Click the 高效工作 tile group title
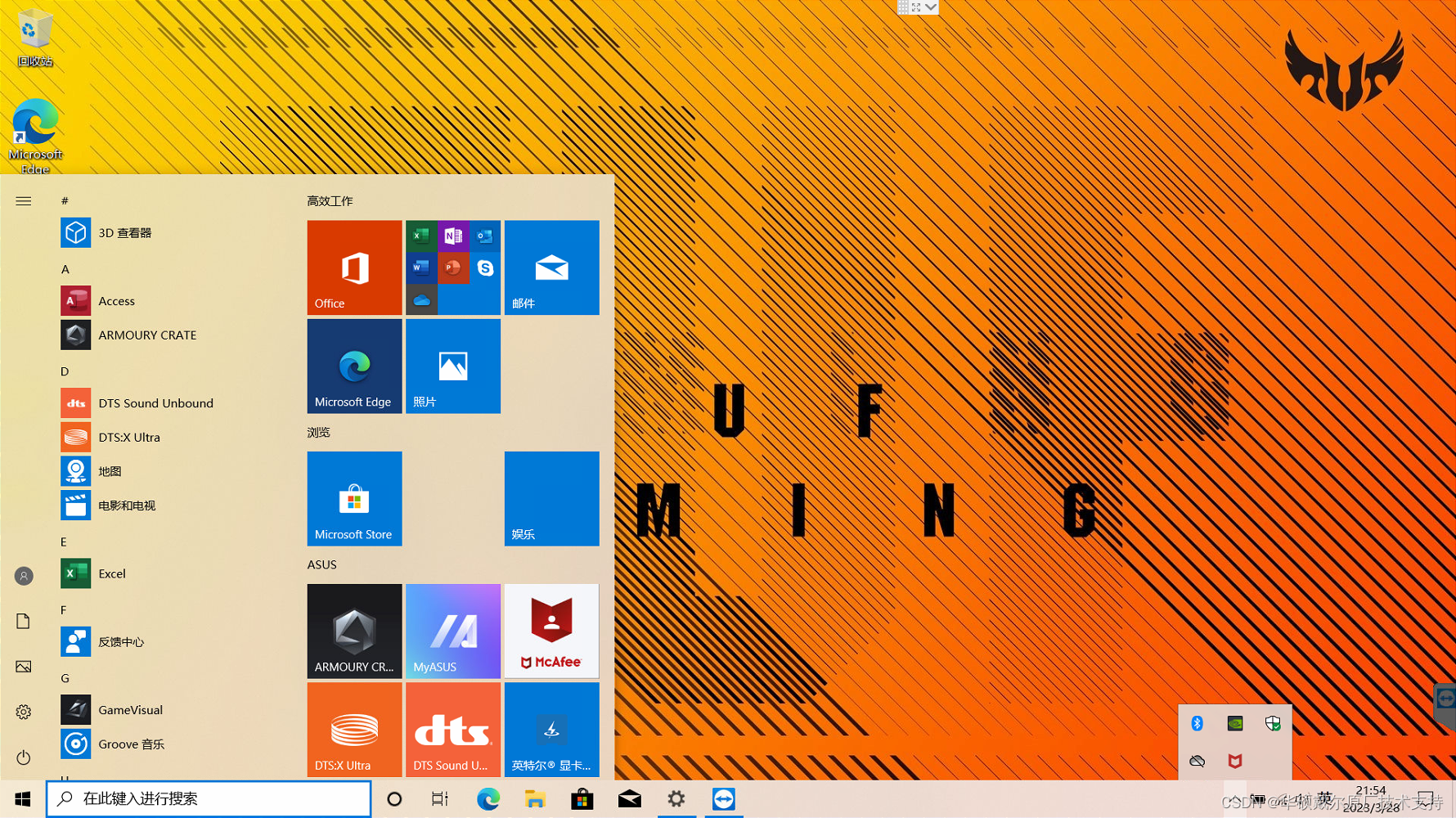The width and height of the screenshot is (1456, 818). [330, 201]
